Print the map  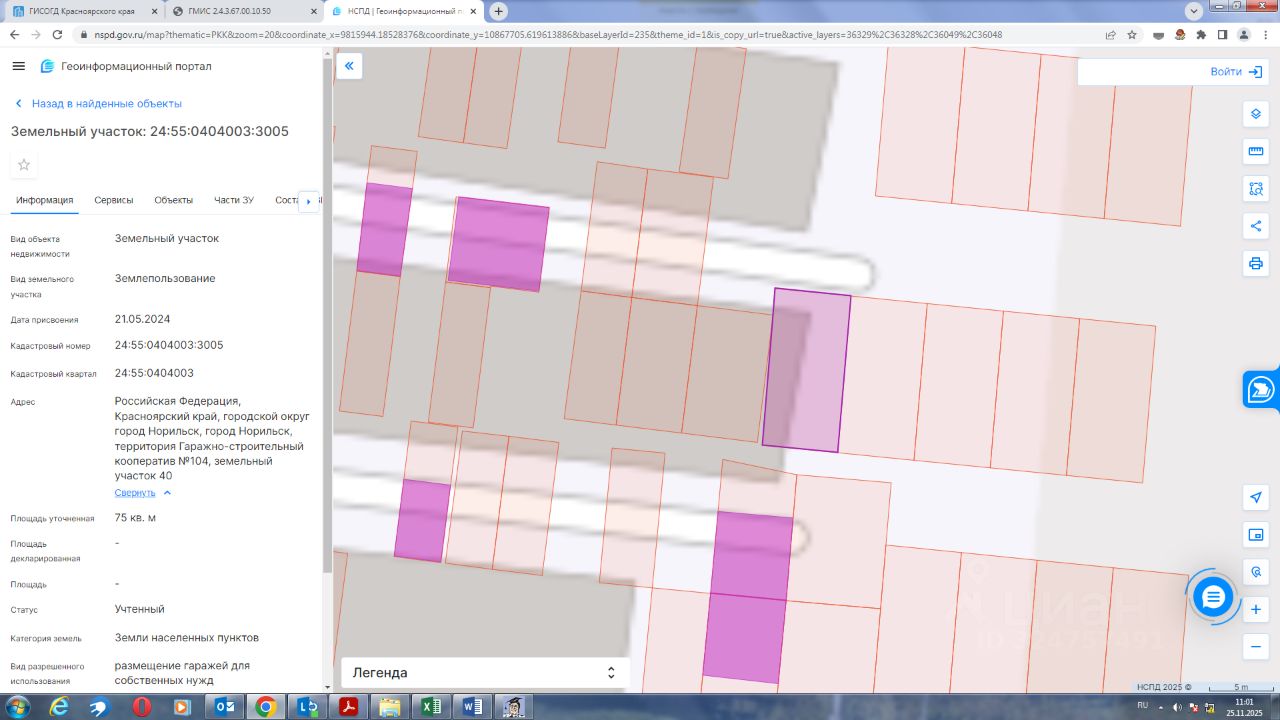point(1256,263)
